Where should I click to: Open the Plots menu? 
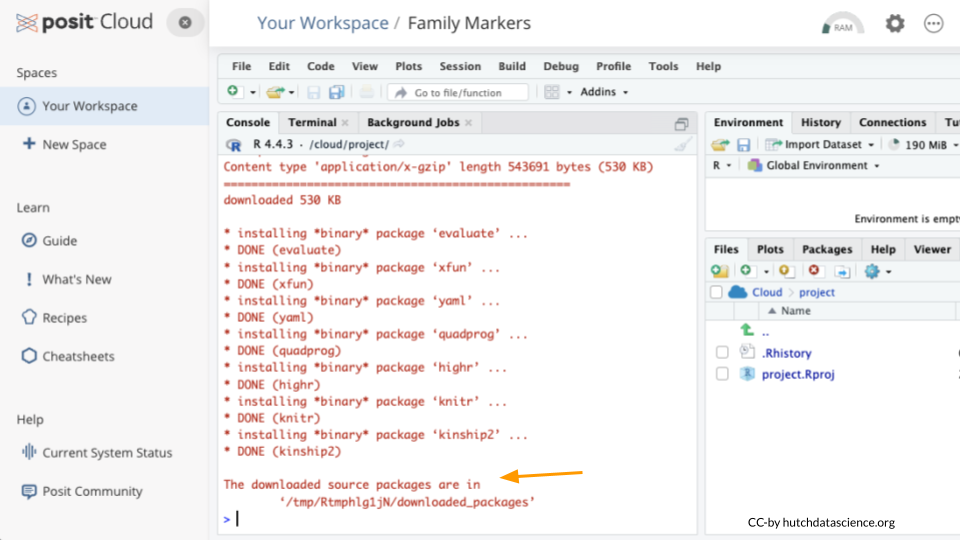(408, 66)
